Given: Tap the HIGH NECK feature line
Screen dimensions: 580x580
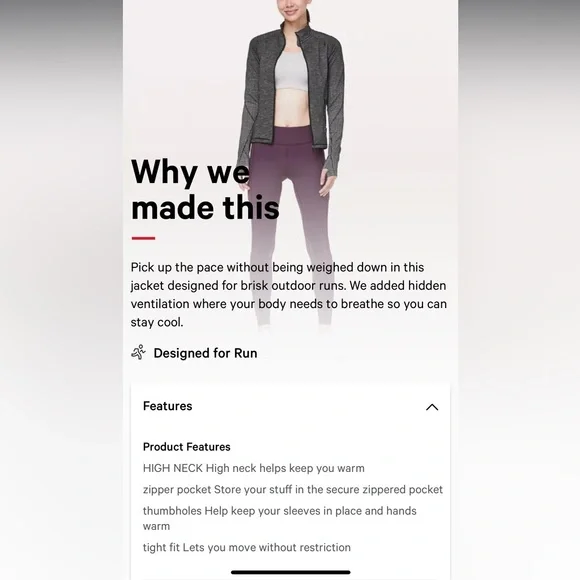Looking at the screenshot, I should point(254,468).
